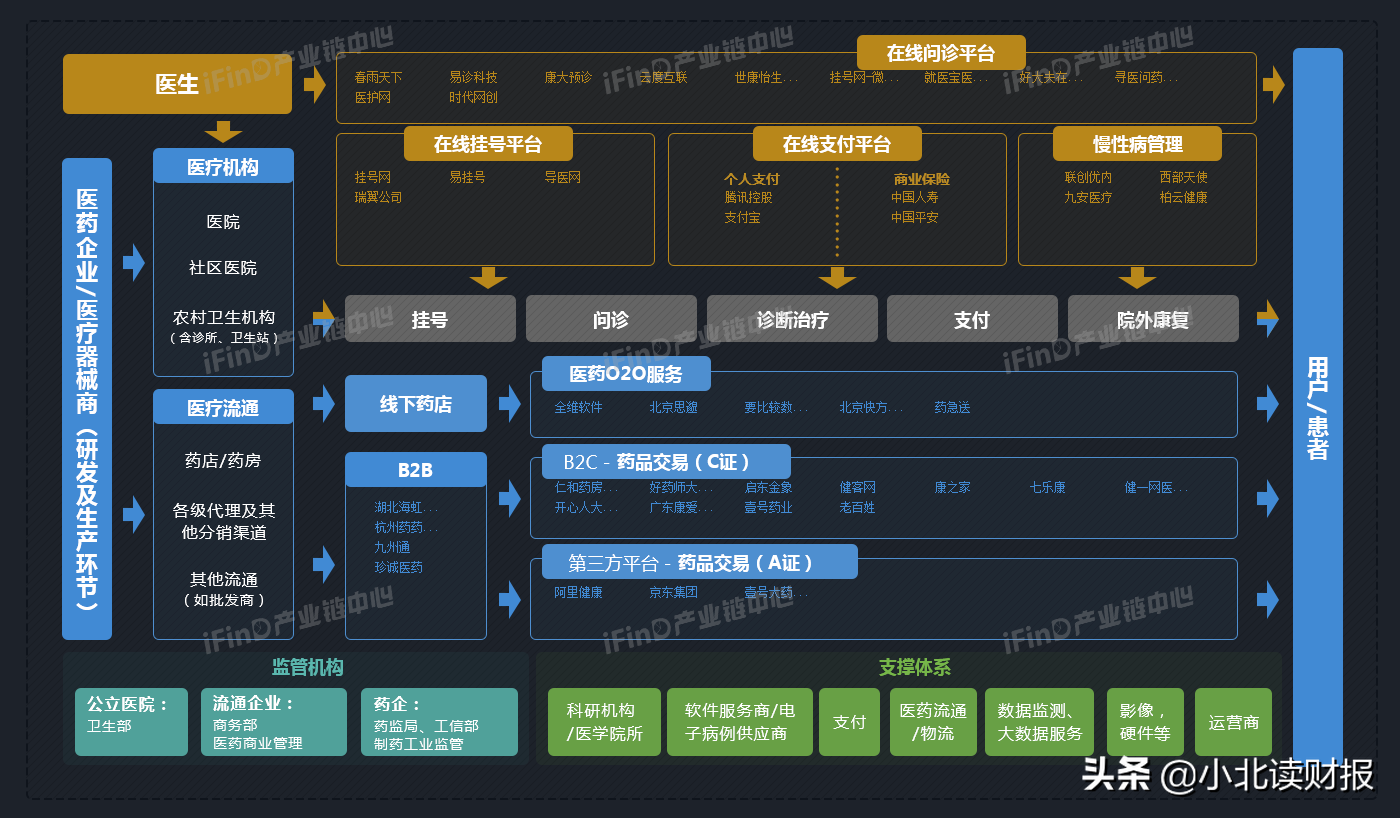
Task: Click 中国平安 under 商业保险
Action: pyautogui.click(x=915, y=217)
